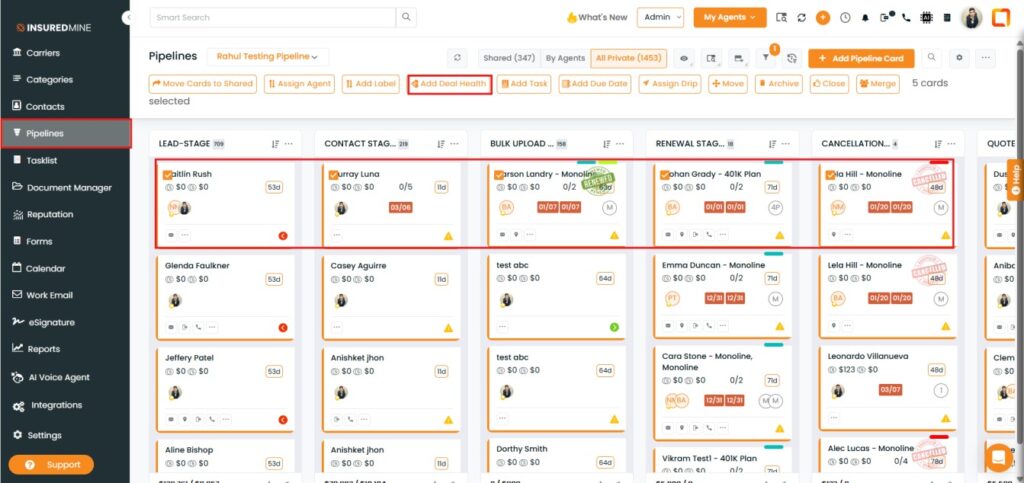Click the Add Pipeline Card button
The height and width of the screenshot is (483, 1024).
coord(861,58)
